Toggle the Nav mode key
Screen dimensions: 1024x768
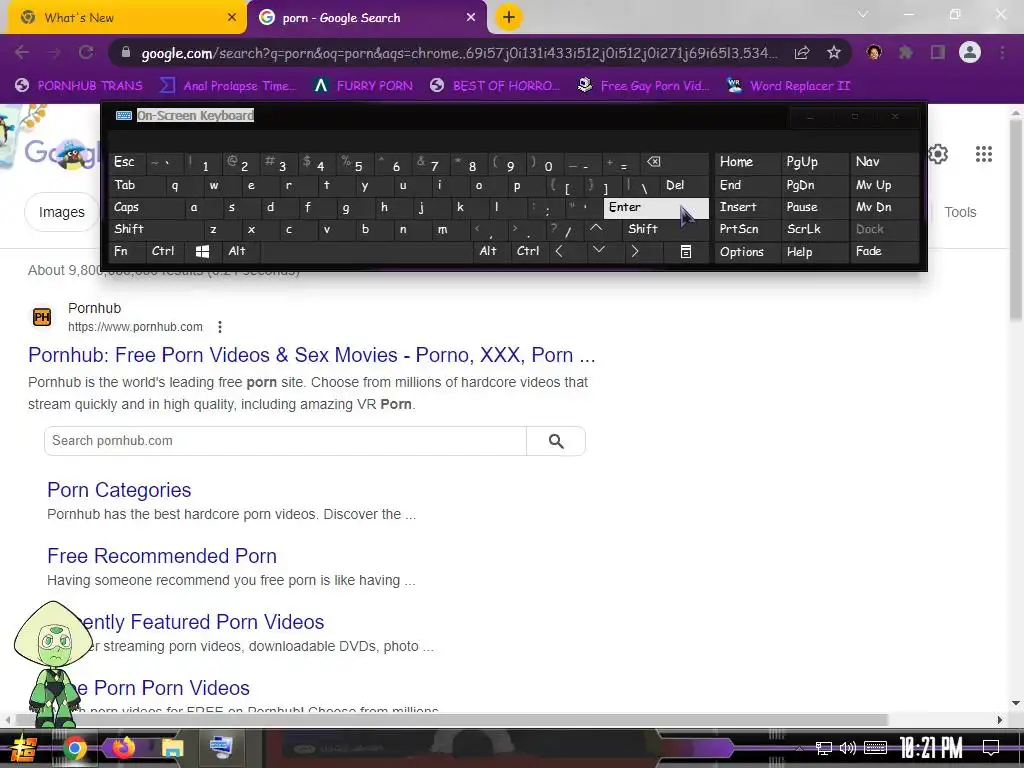[x=884, y=163]
